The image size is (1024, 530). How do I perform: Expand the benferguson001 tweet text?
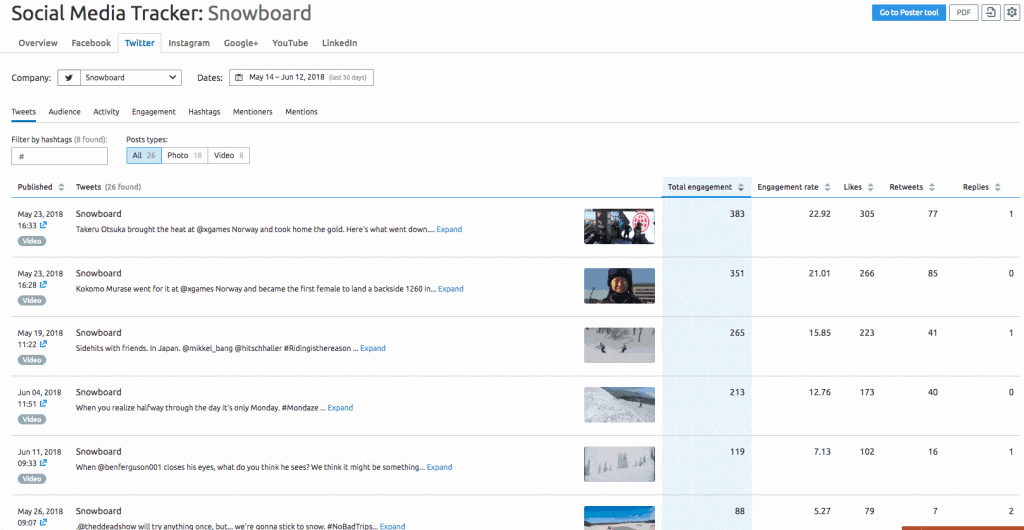[440, 467]
